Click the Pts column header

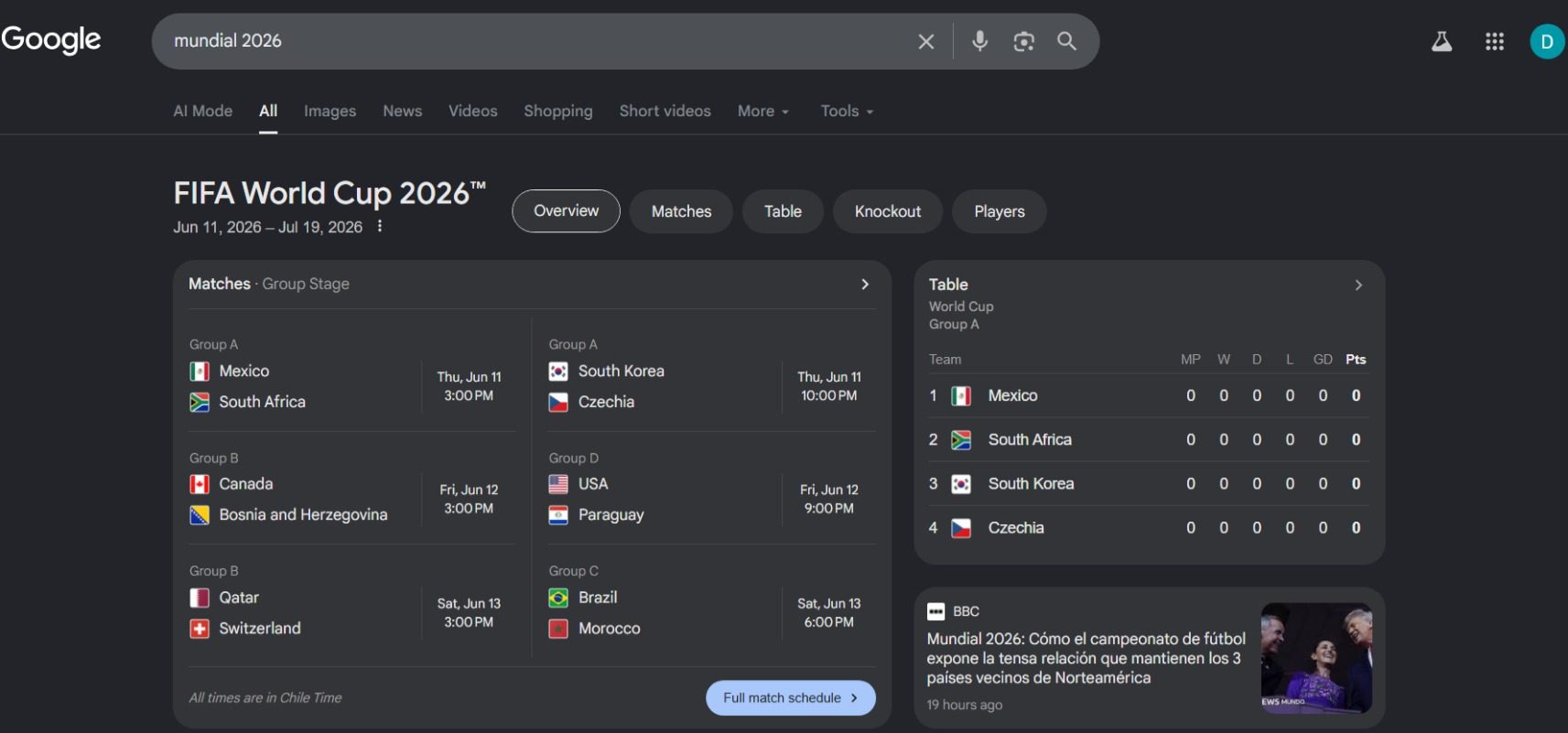point(1356,360)
